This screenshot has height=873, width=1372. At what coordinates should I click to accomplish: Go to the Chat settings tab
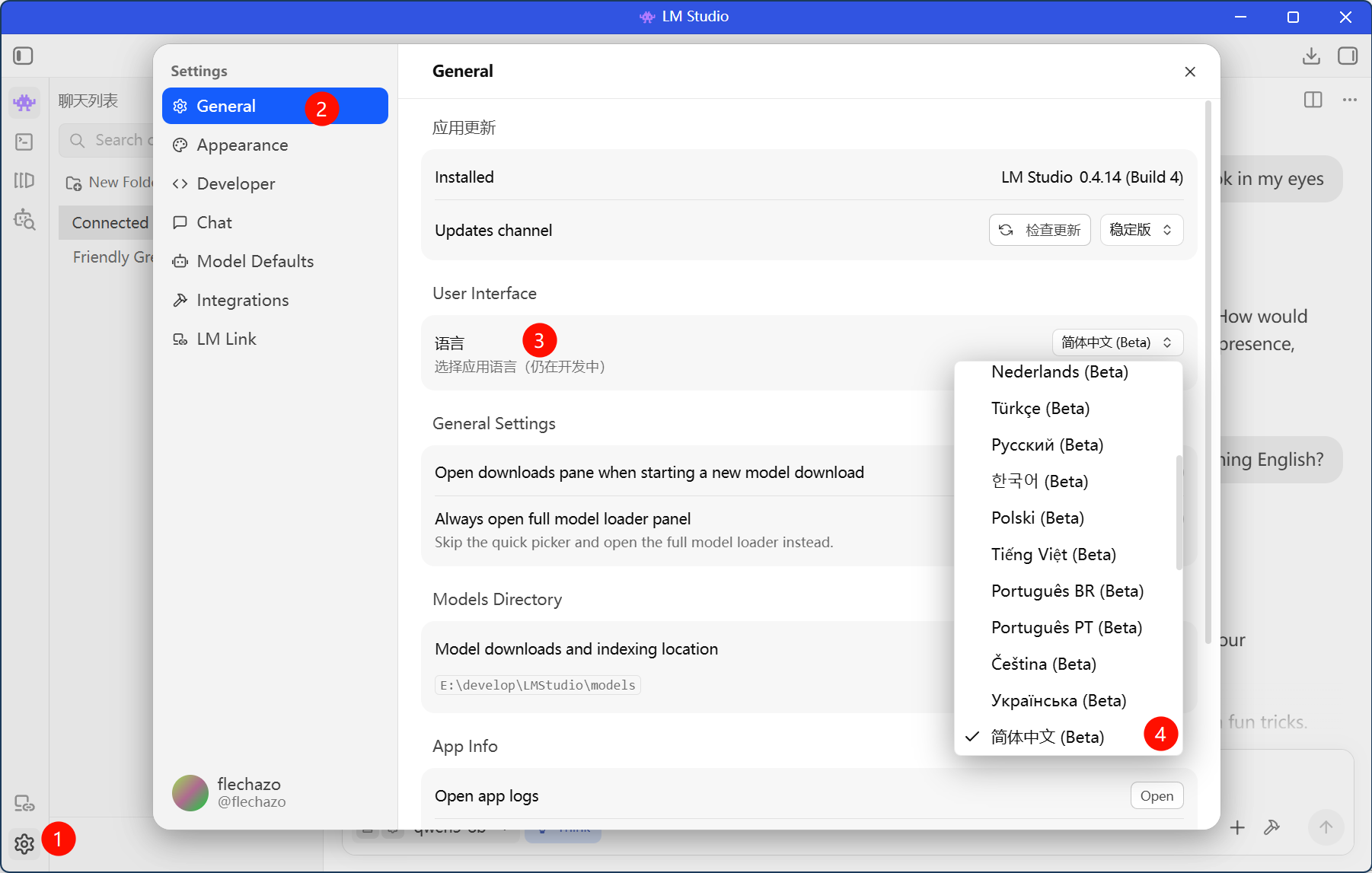click(x=275, y=222)
